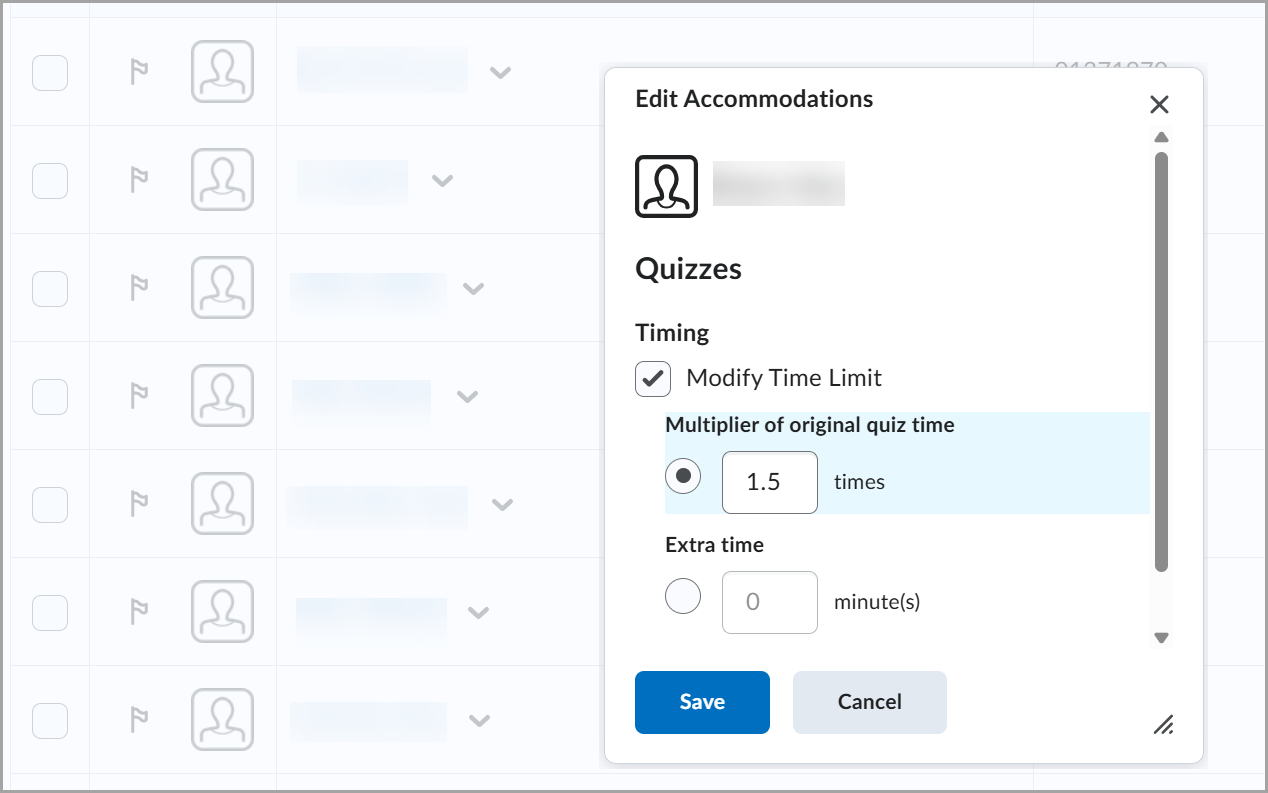The width and height of the screenshot is (1268, 793).
Task: Expand the context dropdown for the fourth learner
Action: click(467, 396)
